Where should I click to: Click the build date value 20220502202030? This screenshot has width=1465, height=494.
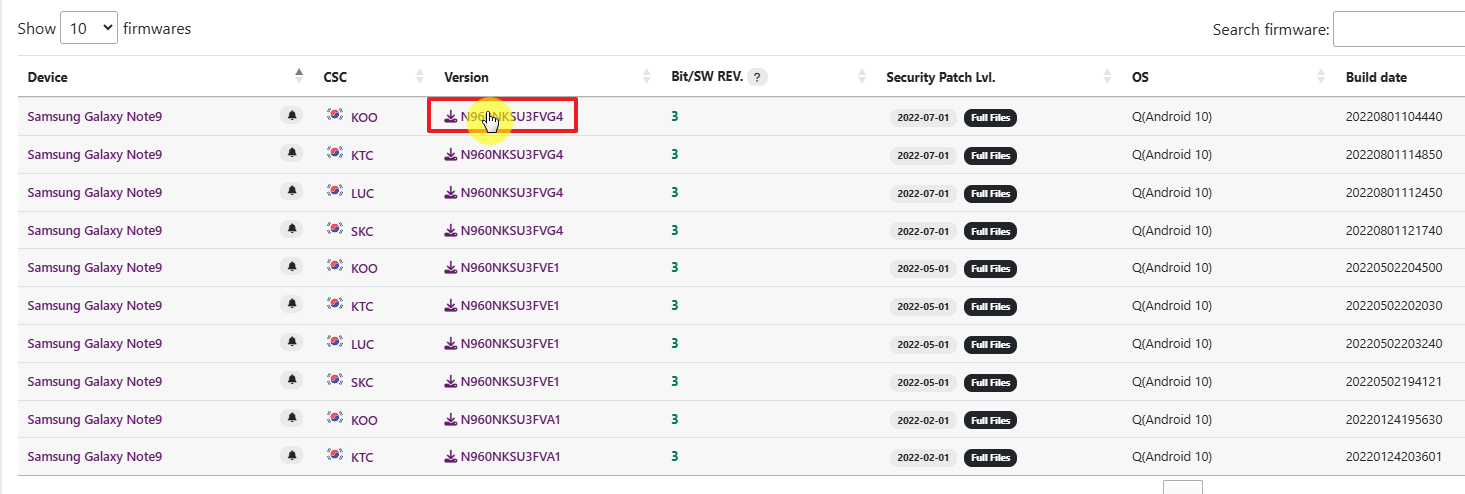coord(1394,305)
